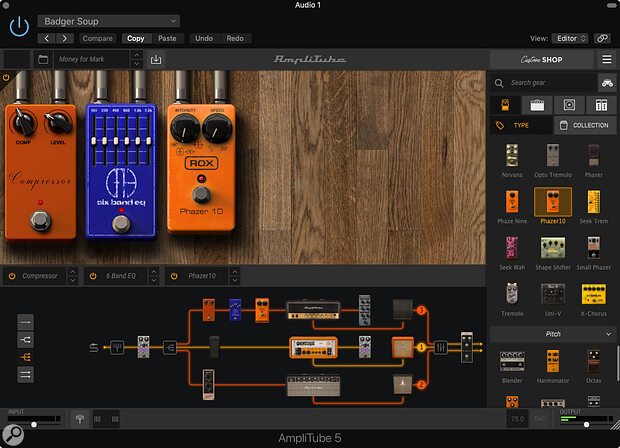Click the Search gear field
This screenshot has width=620, height=448.
pyautogui.click(x=544, y=83)
